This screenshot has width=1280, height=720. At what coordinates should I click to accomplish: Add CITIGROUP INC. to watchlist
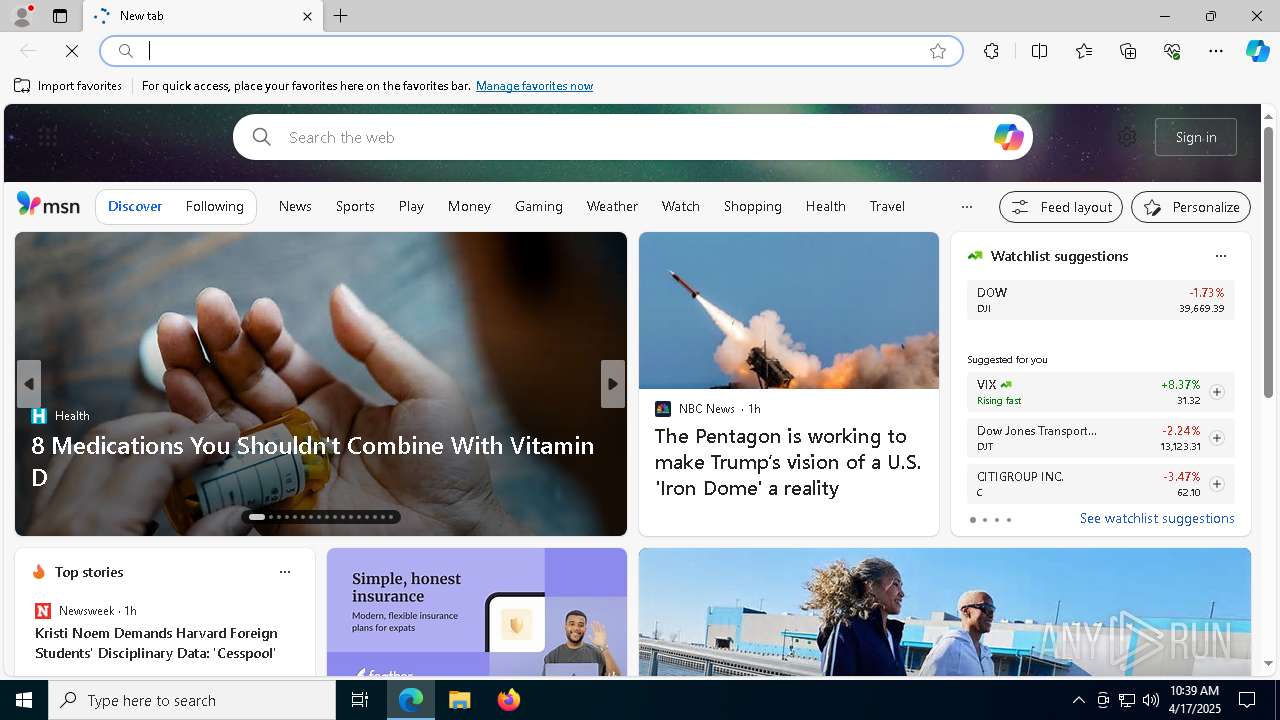[1217, 484]
